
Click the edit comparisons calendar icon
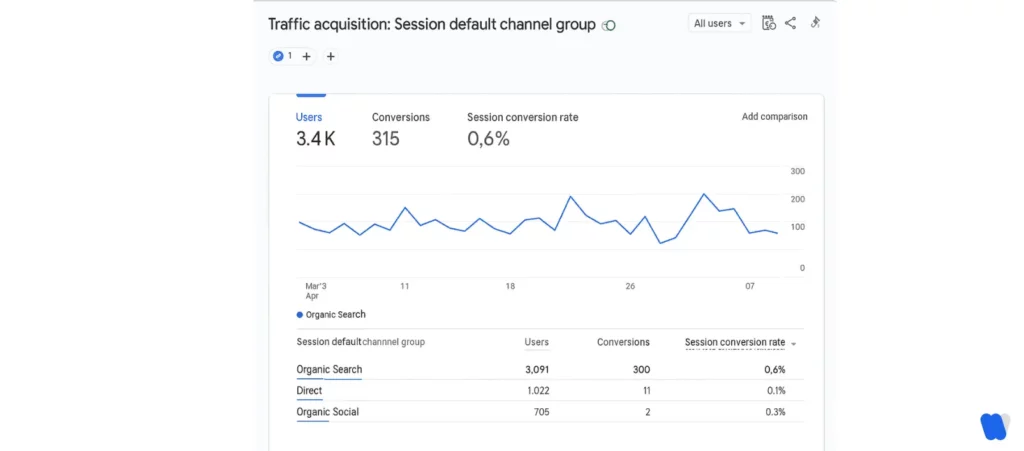coord(769,23)
